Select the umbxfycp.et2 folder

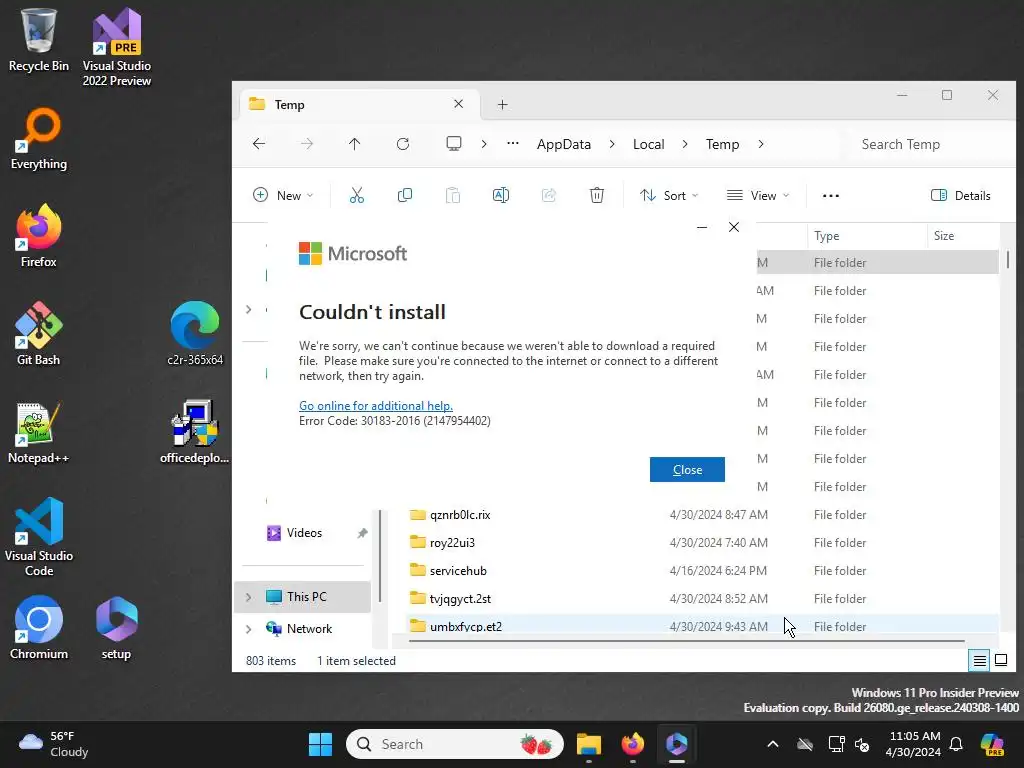click(x=702, y=626)
